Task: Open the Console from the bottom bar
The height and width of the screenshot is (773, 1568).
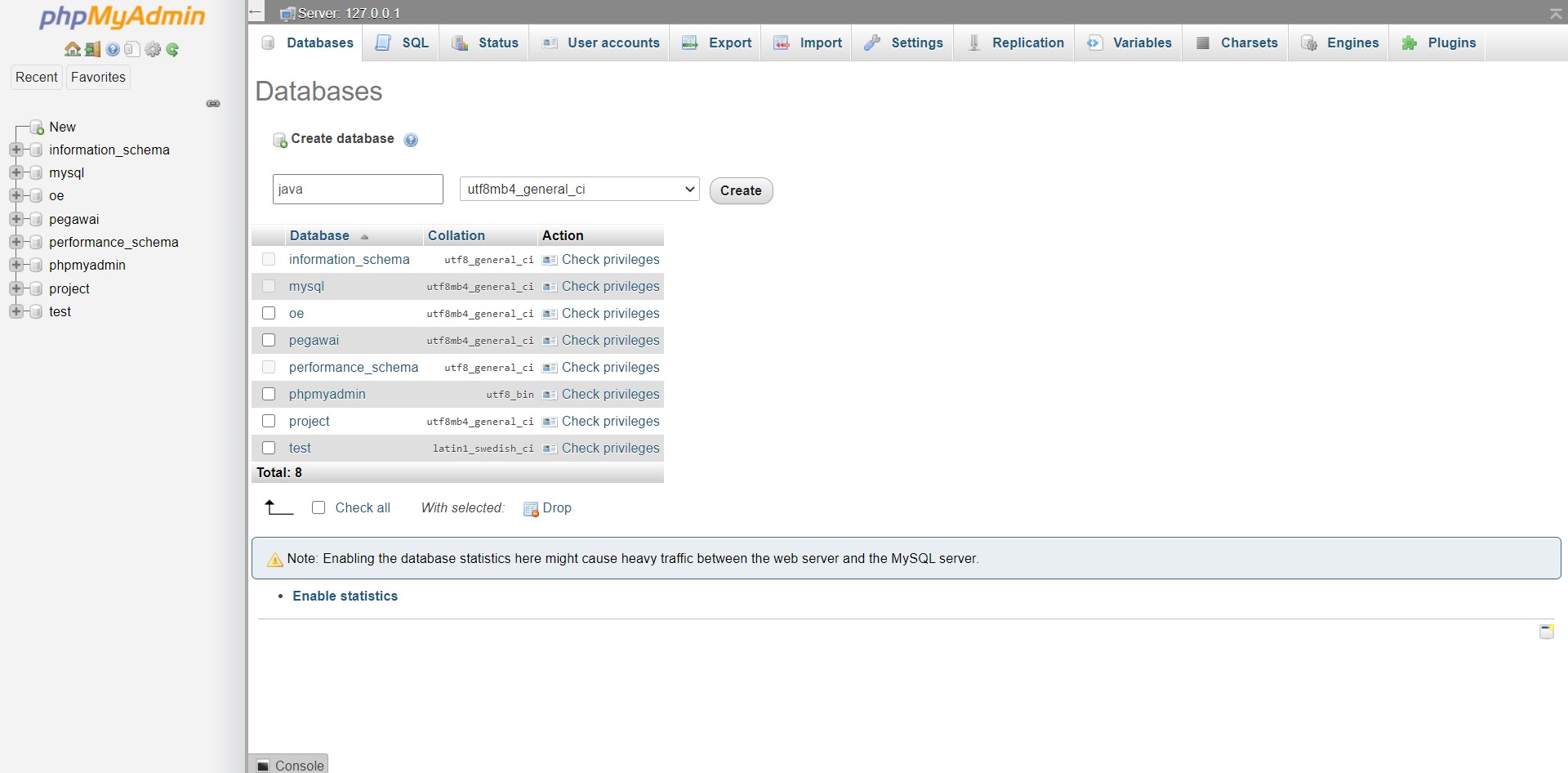Action: click(x=290, y=765)
